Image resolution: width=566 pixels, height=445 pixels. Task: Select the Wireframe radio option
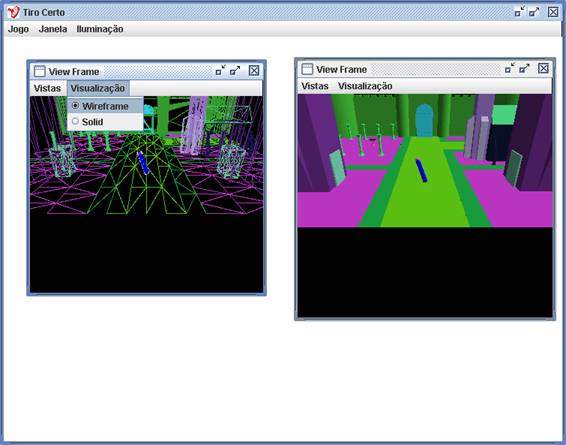pos(105,106)
